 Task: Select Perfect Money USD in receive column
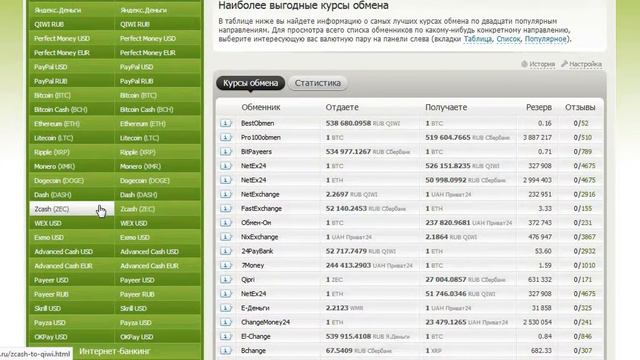158,39
